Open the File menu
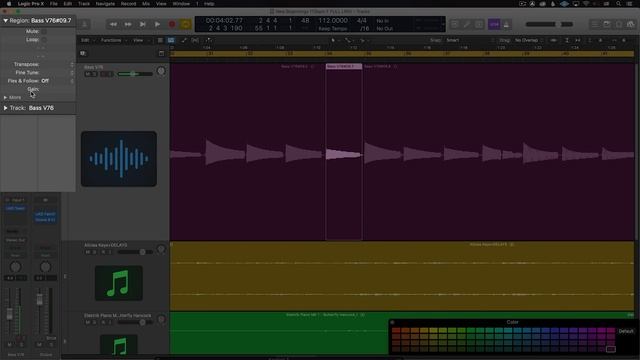 pyautogui.click(x=53, y=4)
